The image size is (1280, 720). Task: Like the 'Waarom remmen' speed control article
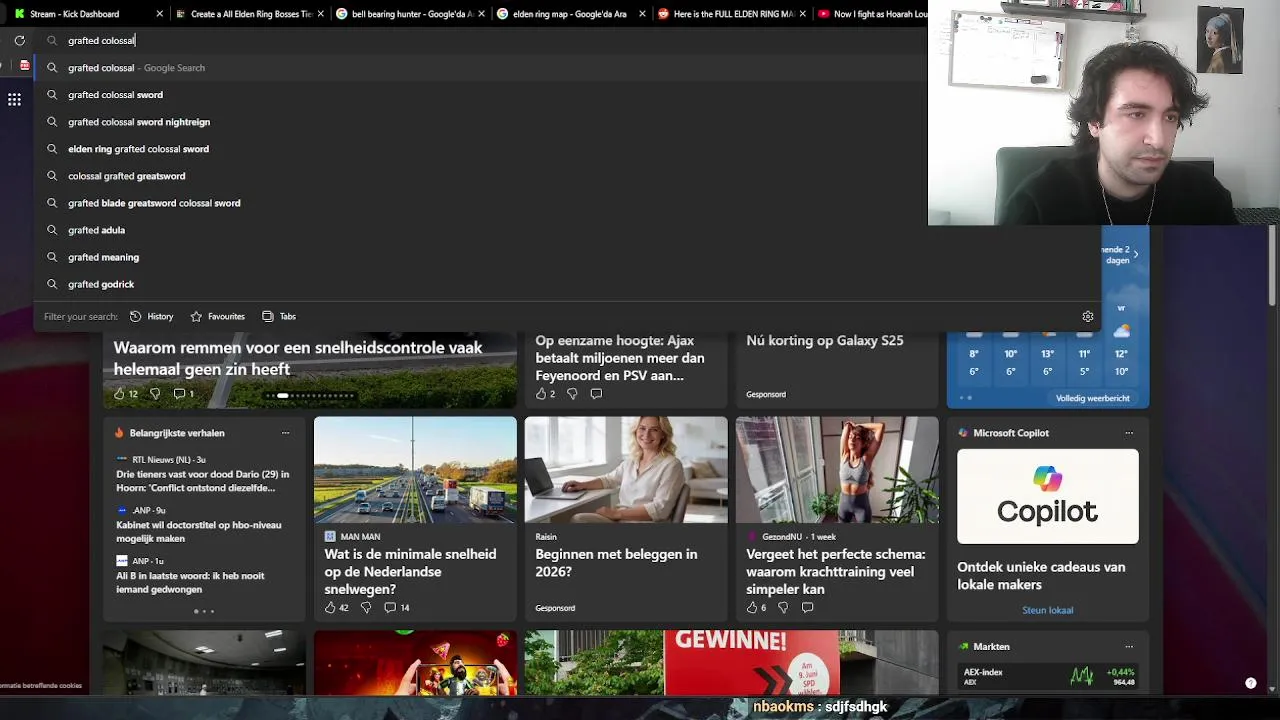(x=119, y=394)
